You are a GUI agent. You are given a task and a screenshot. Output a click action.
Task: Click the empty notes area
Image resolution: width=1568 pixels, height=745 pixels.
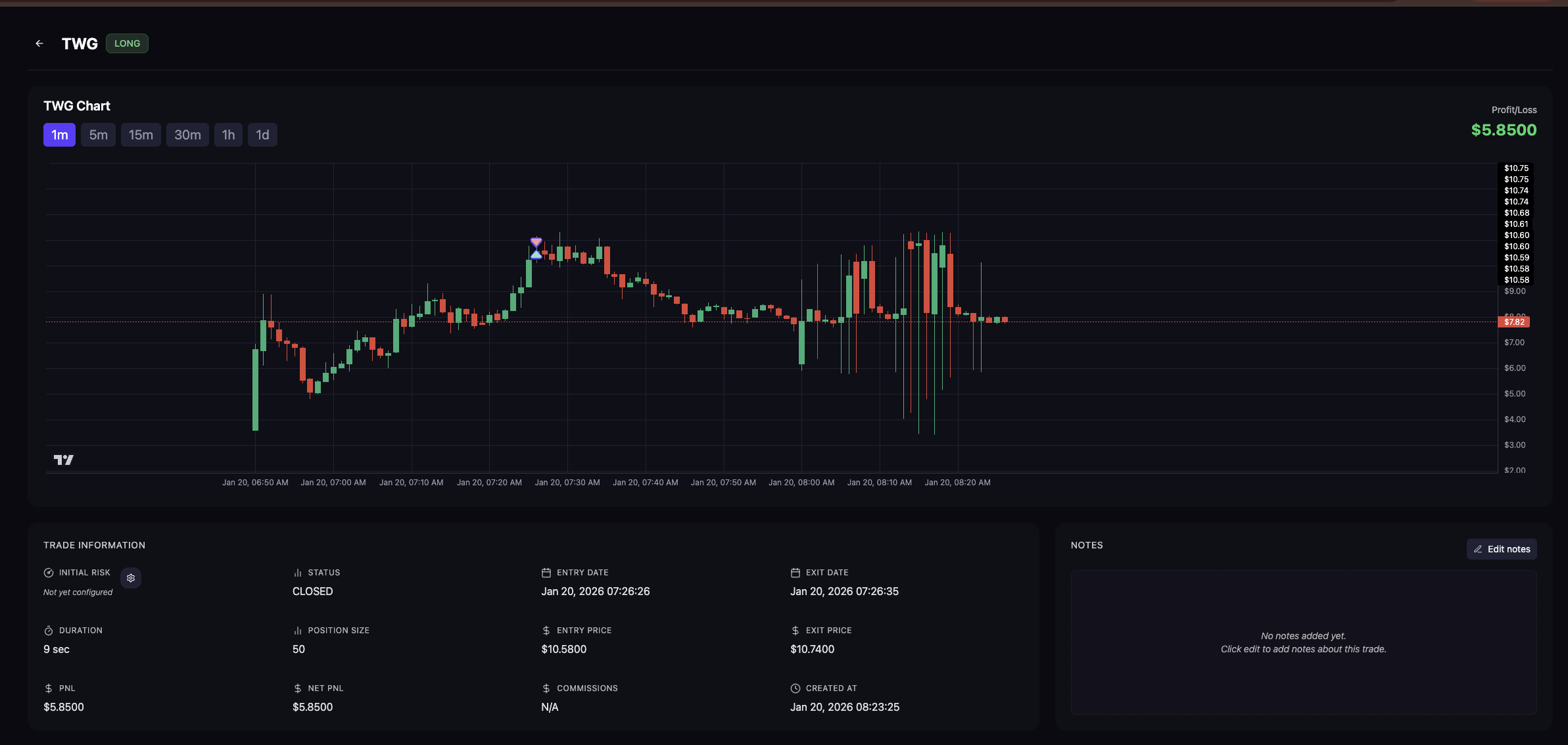click(x=1303, y=642)
